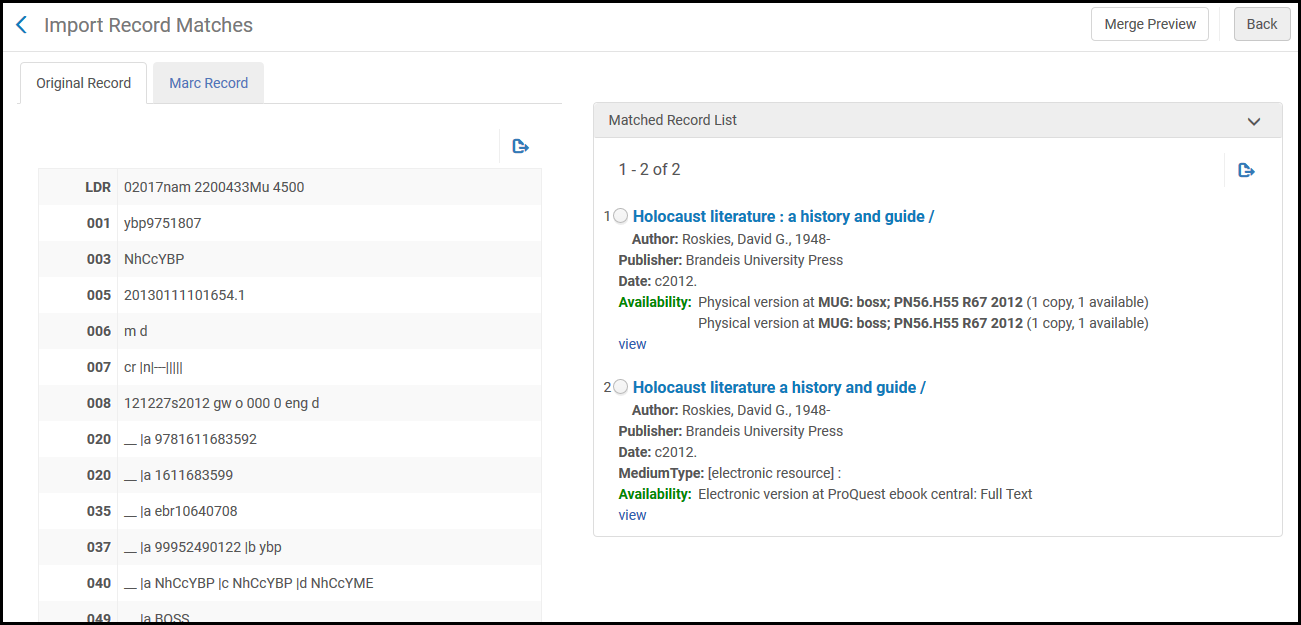Image resolution: width=1301 pixels, height=625 pixels.
Task: Select the 005 field value 20130111101654.1
Action: [184, 295]
